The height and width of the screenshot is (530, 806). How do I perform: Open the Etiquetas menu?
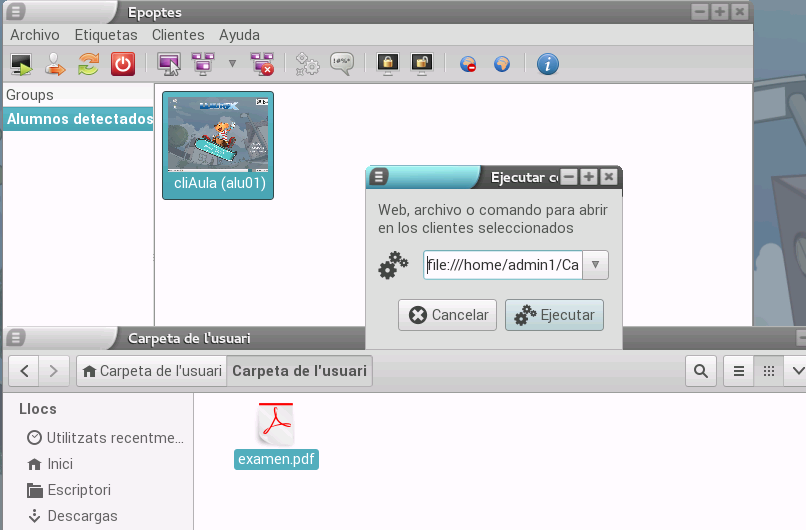106,35
